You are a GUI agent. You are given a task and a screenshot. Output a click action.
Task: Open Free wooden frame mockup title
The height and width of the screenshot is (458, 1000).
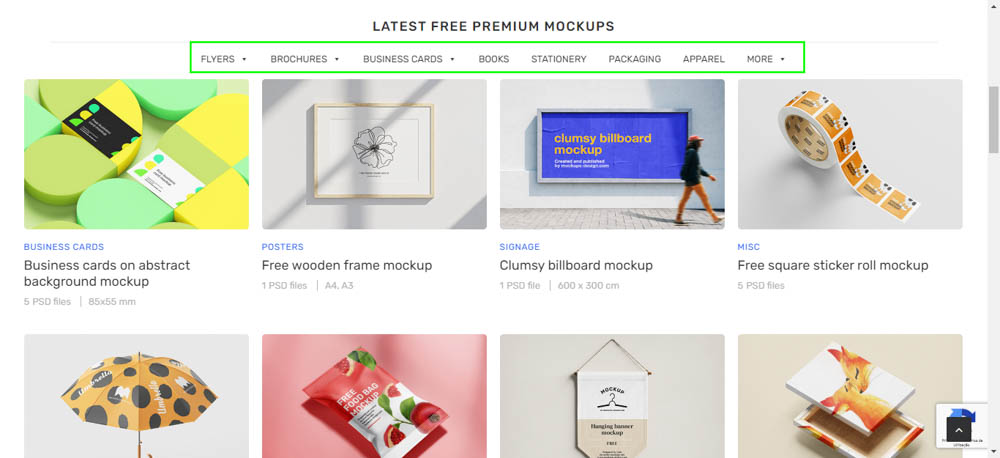pos(347,265)
